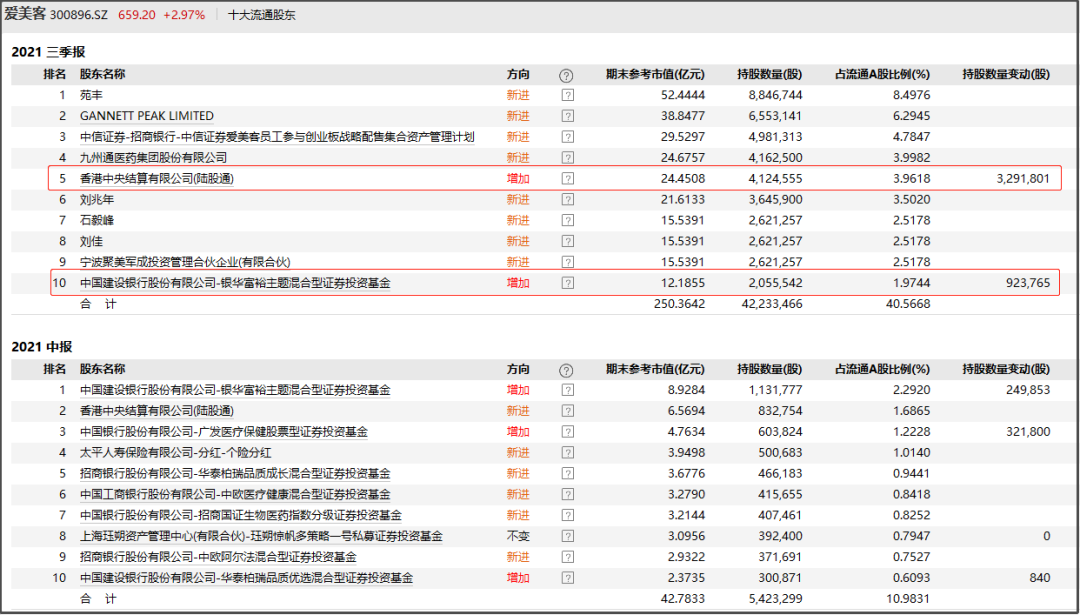Click the question mark icon for 招商国证生物医药指数 fund
The image size is (1080, 615).
(x=568, y=515)
